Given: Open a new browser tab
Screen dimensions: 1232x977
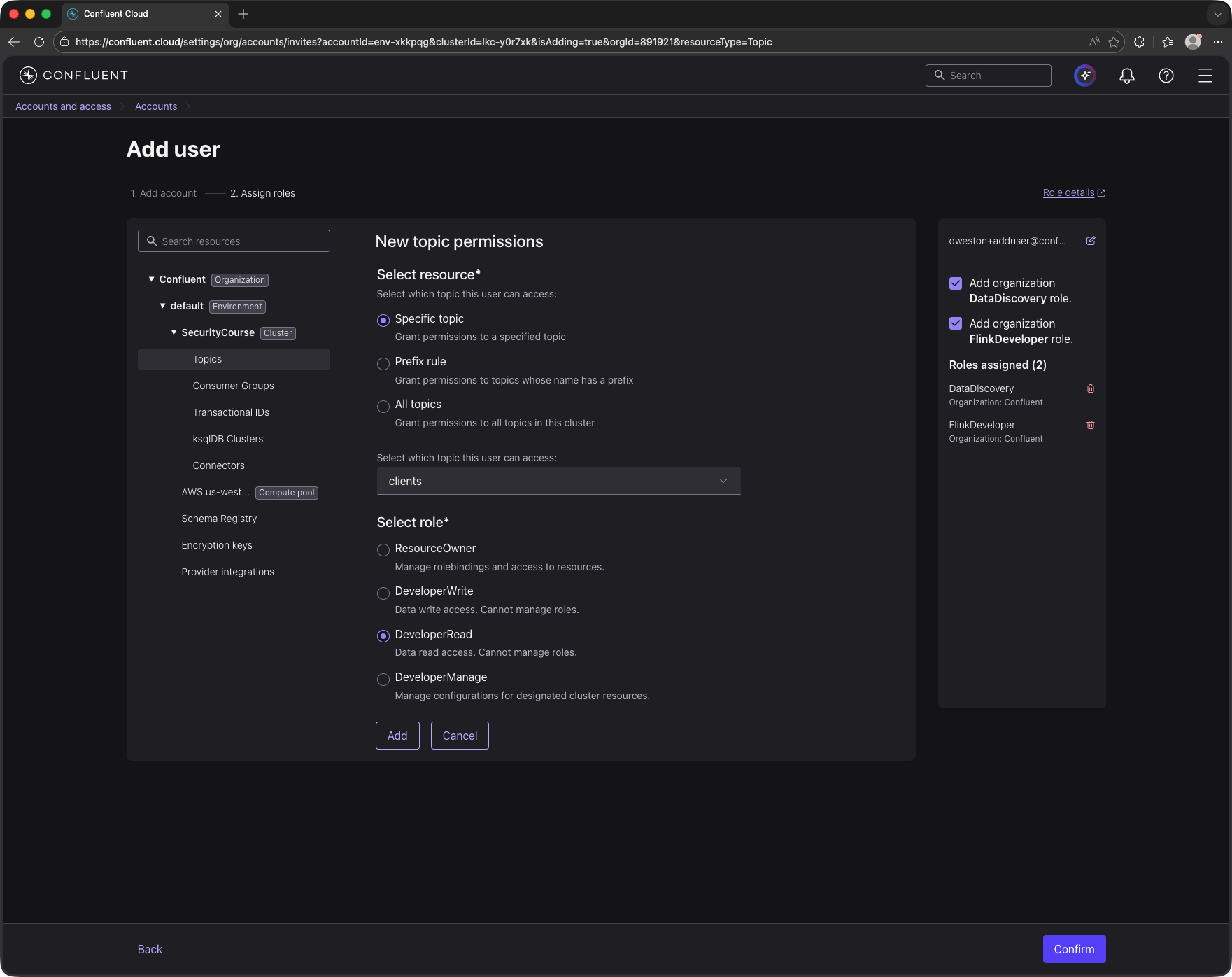Looking at the screenshot, I should pyautogui.click(x=243, y=14).
